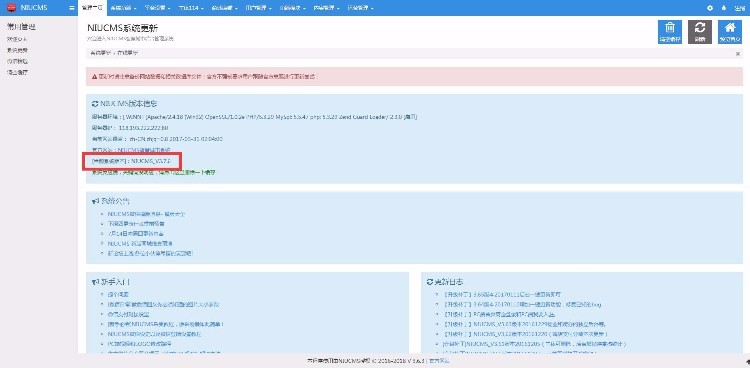The width and height of the screenshot is (750, 368).
Task: Click the refresh icon beside 更新日志 heading
Action: click(x=430, y=282)
